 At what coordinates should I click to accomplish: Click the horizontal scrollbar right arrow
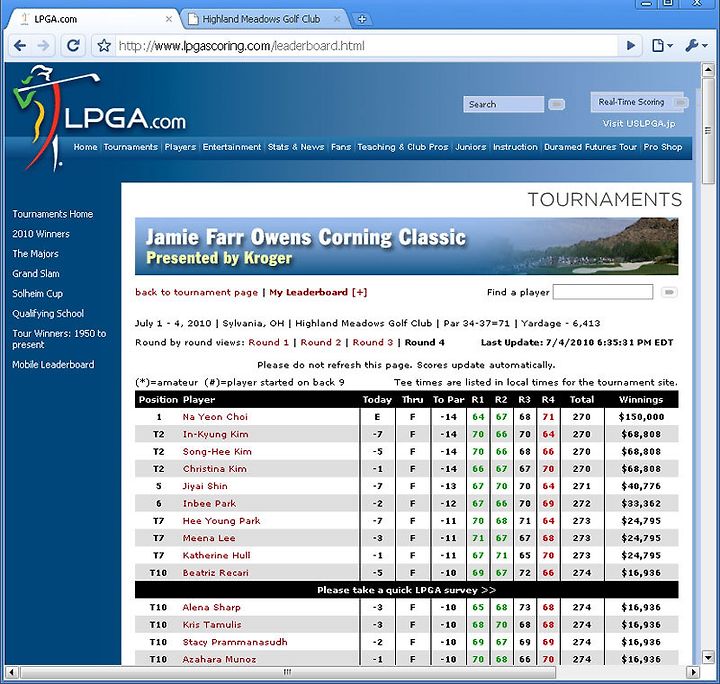coord(692,673)
